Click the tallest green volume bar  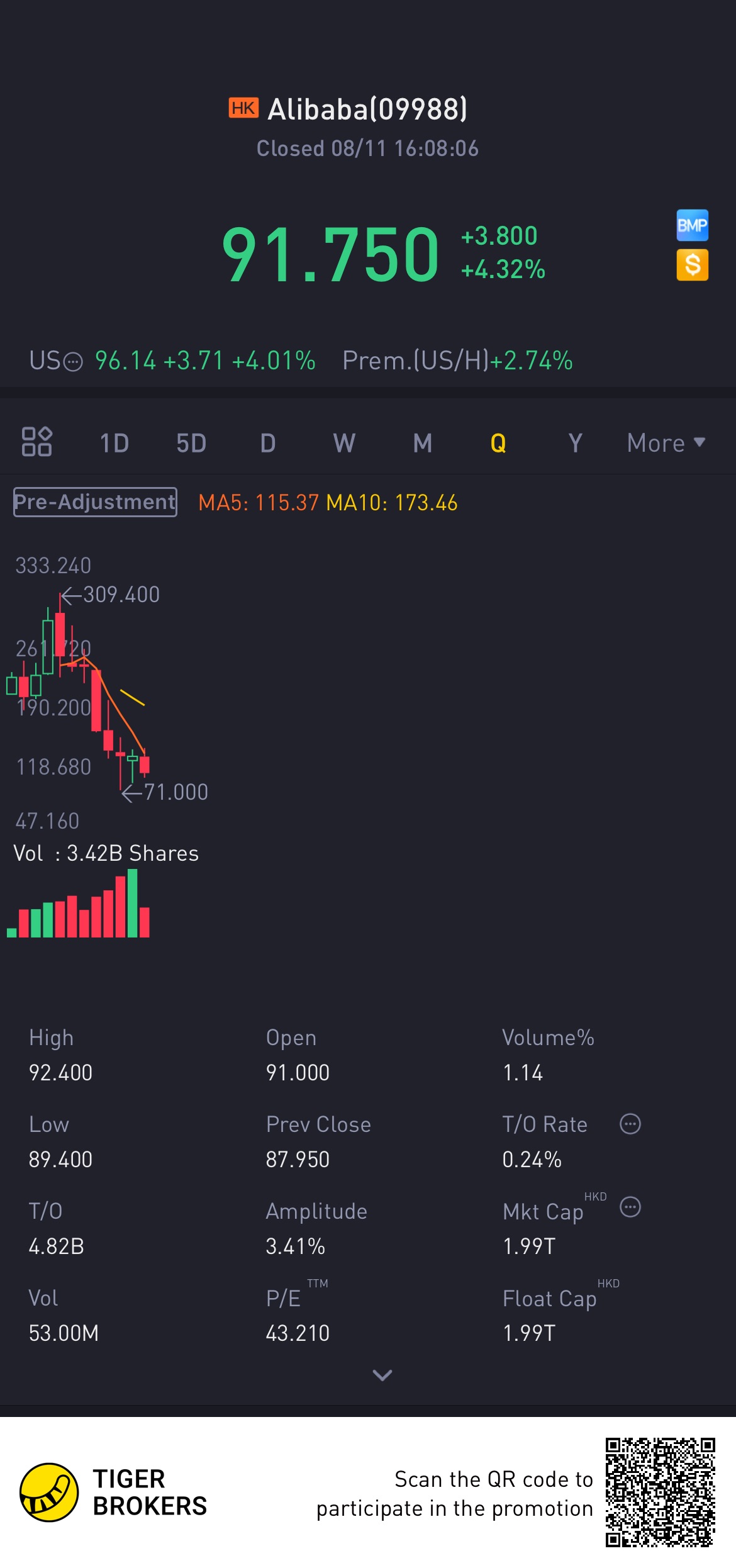pyautogui.click(x=132, y=904)
